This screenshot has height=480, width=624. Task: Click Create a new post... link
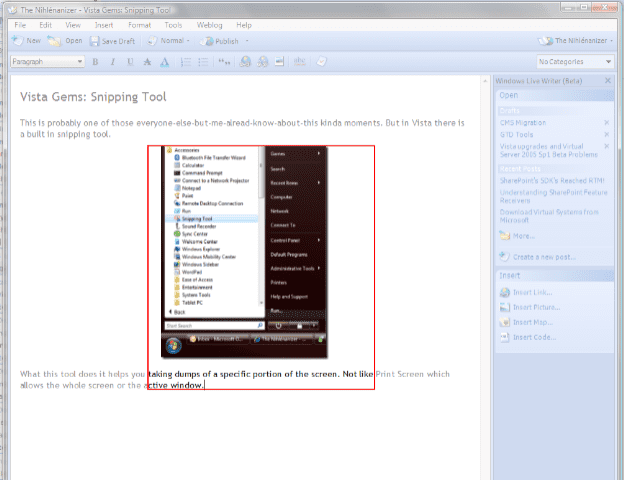coord(538,257)
